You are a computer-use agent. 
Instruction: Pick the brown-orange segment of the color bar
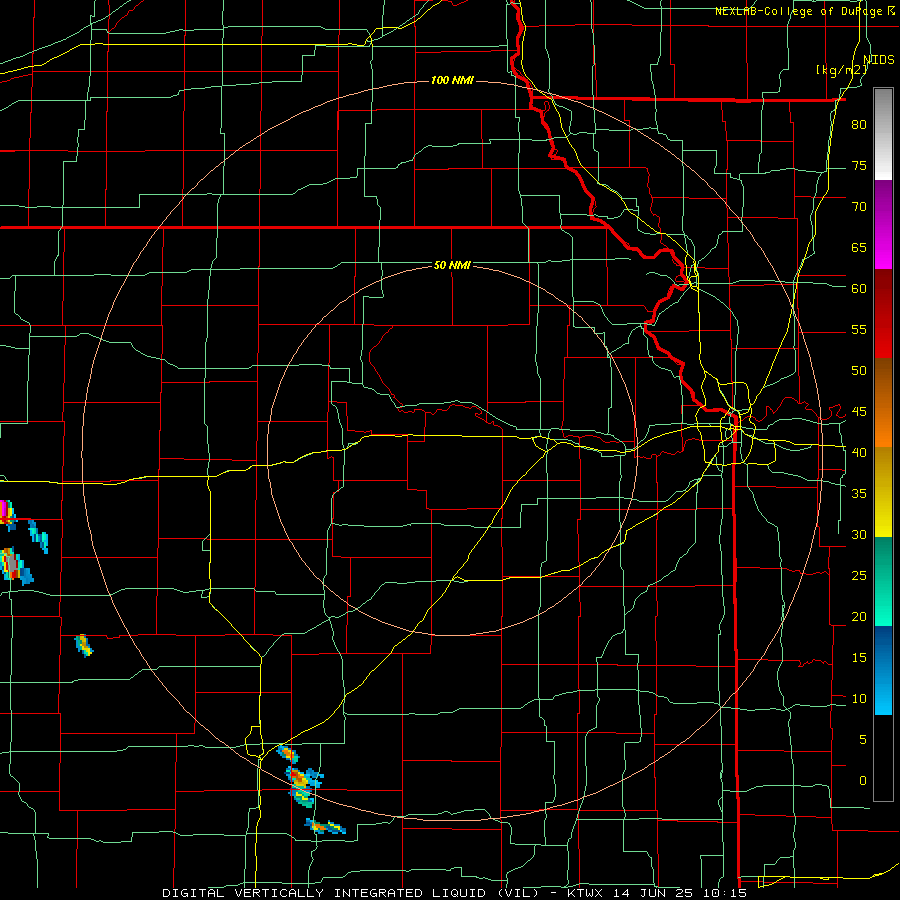click(883, 402)
